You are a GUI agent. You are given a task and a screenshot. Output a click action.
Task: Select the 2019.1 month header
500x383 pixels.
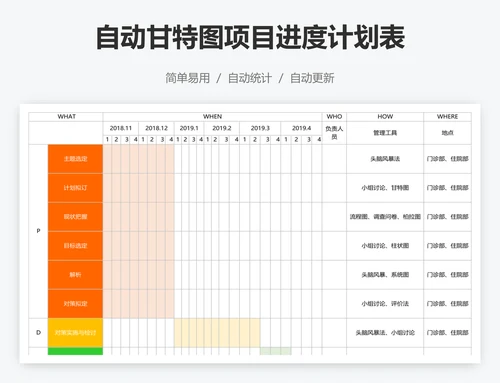(189, 128)
